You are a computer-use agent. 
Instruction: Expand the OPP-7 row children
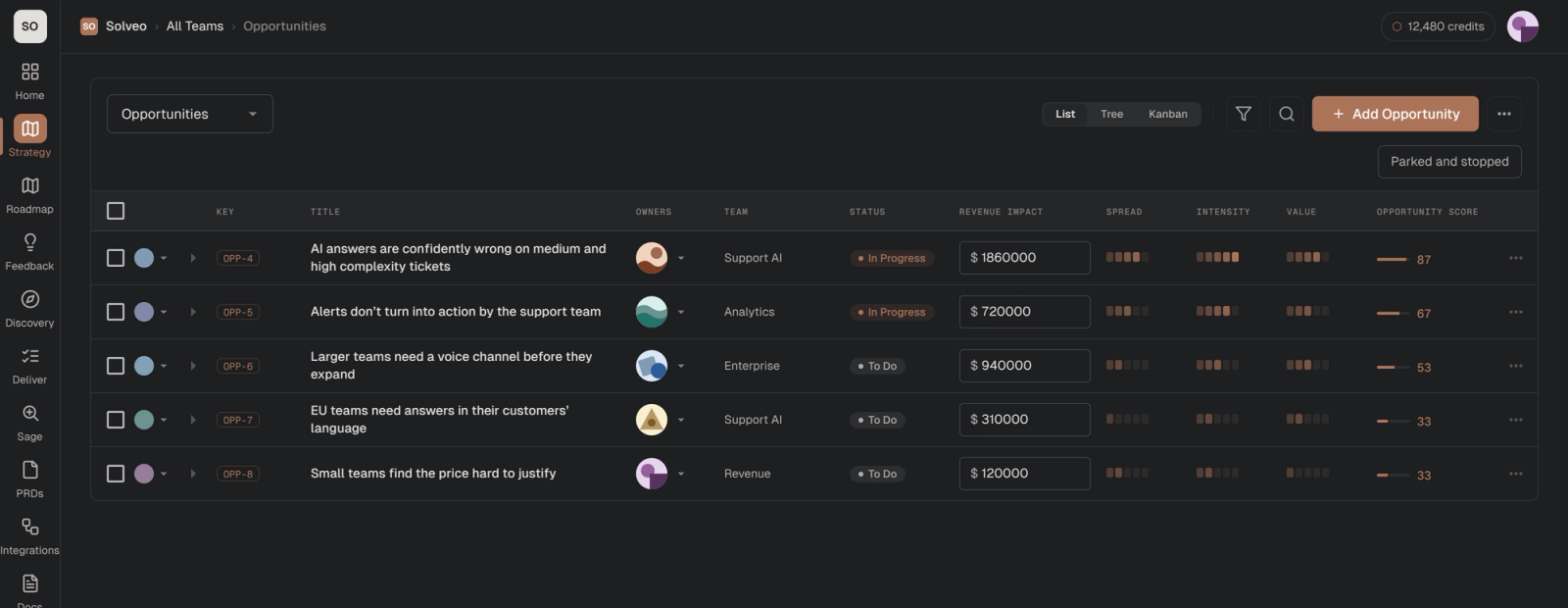(x=193, y=420)
